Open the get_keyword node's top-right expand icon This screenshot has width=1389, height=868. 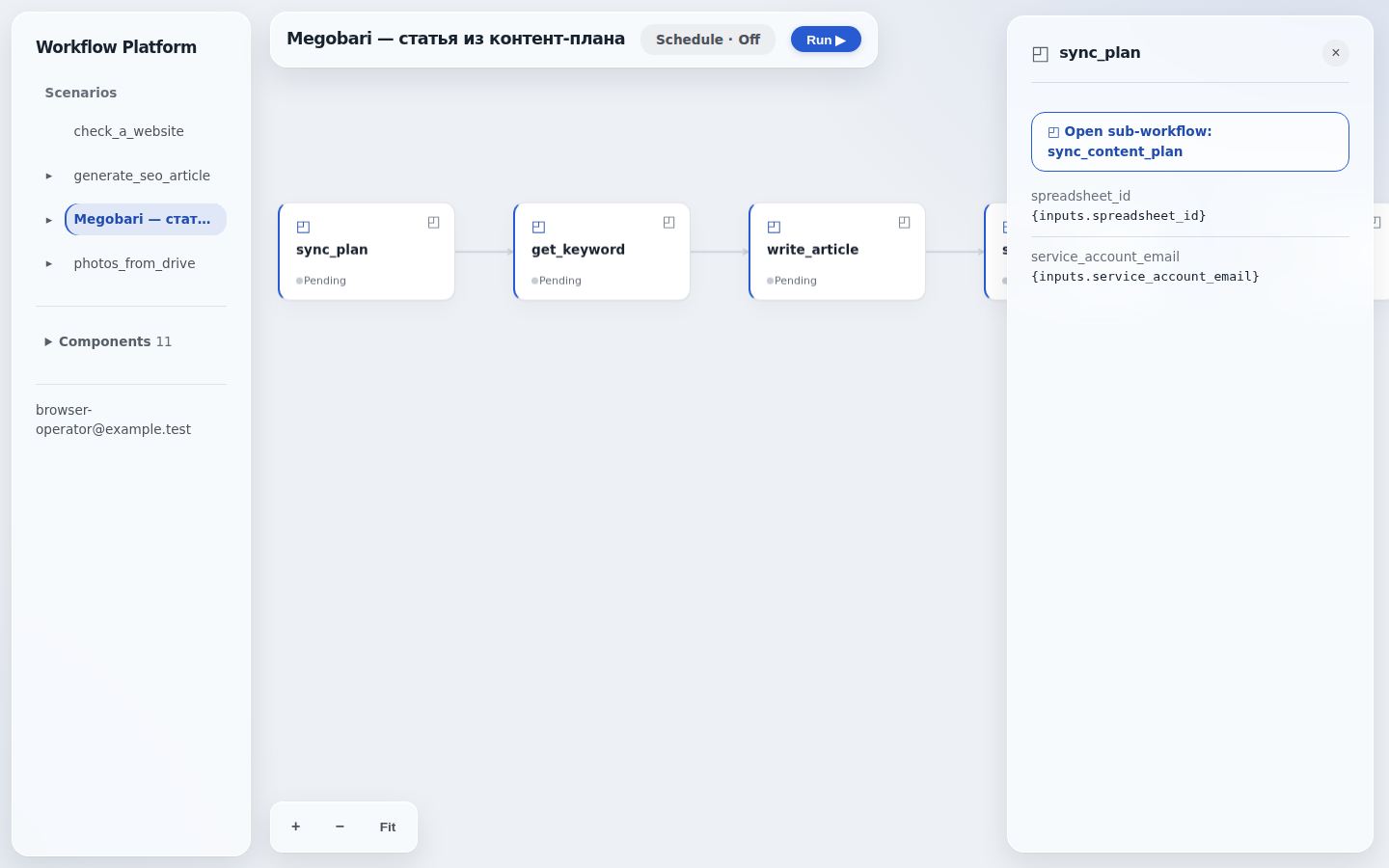pyautogui.click(x=669, y=223)
